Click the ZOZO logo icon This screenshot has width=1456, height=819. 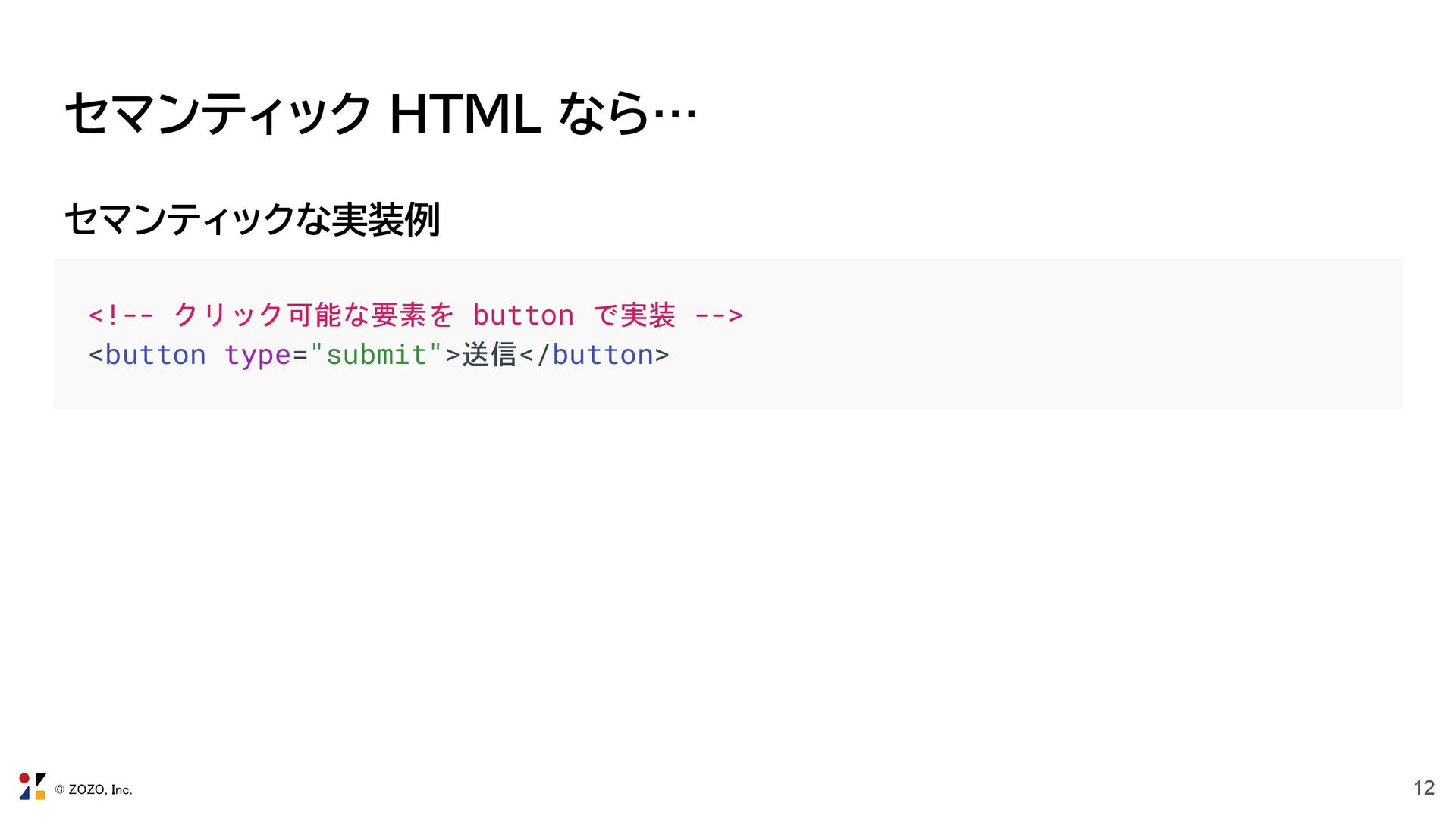point(32,786)
